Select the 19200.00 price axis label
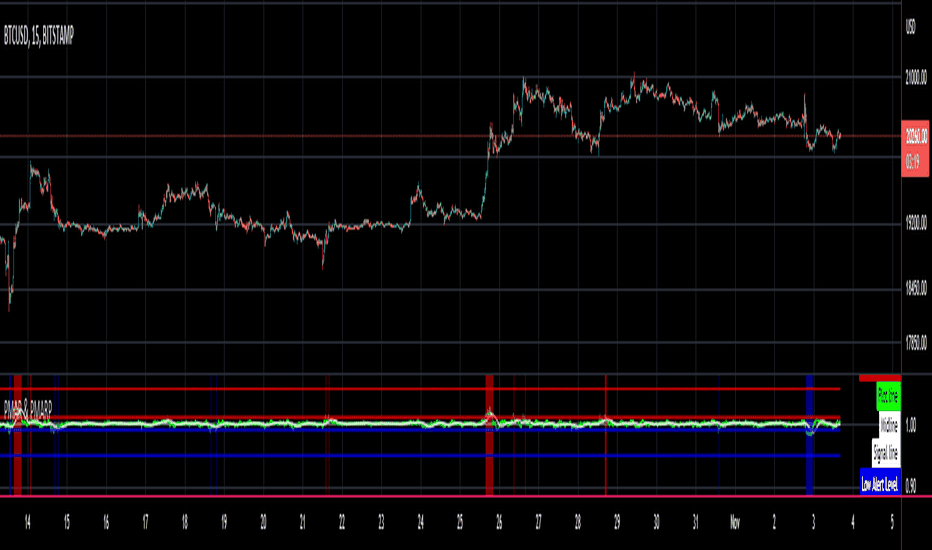This screenshot has width=932, height=550. [x=916, y=224]
